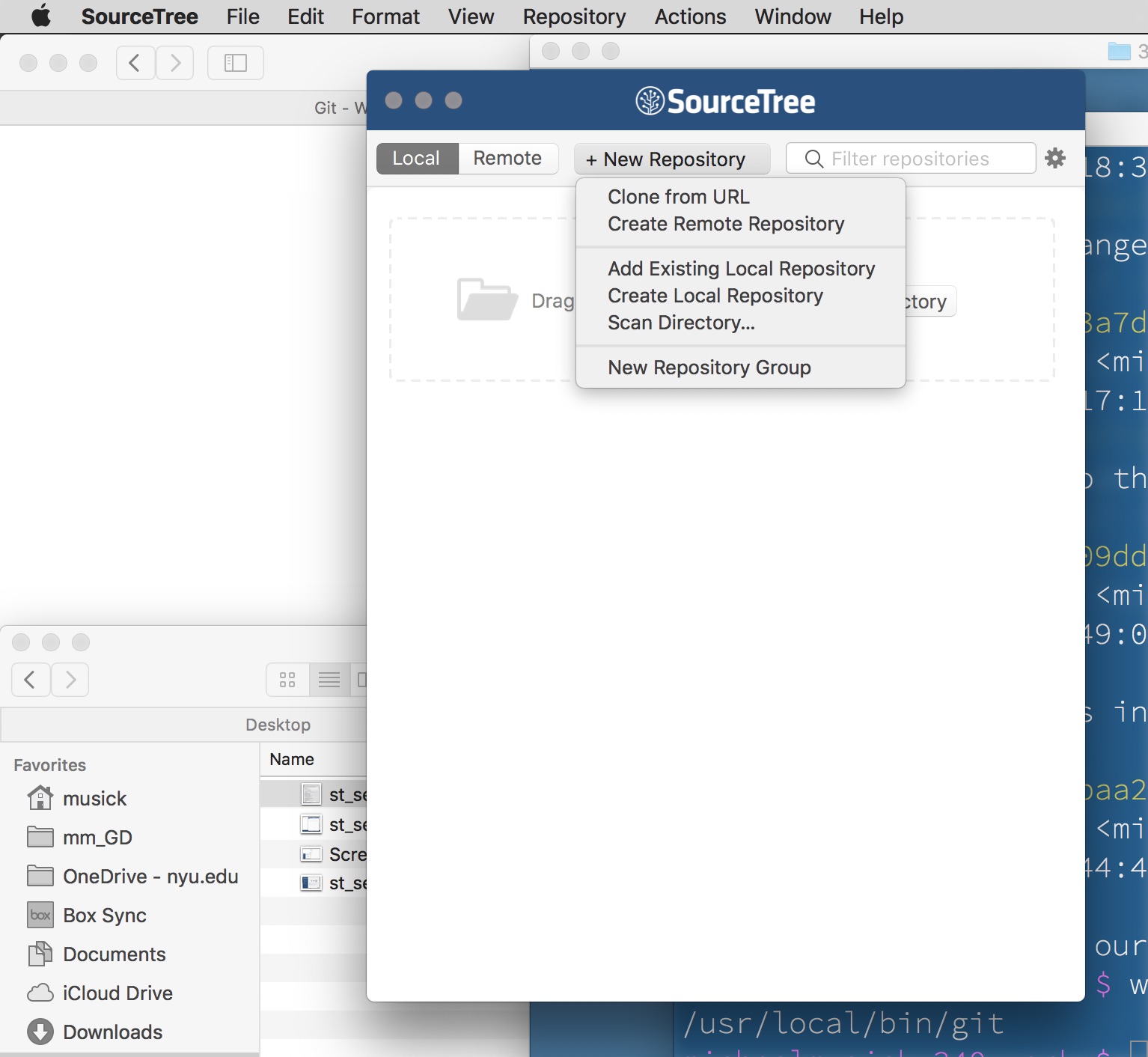
Task: Click the SourceTree logo in title bar
Action: (x=725, y=101)
